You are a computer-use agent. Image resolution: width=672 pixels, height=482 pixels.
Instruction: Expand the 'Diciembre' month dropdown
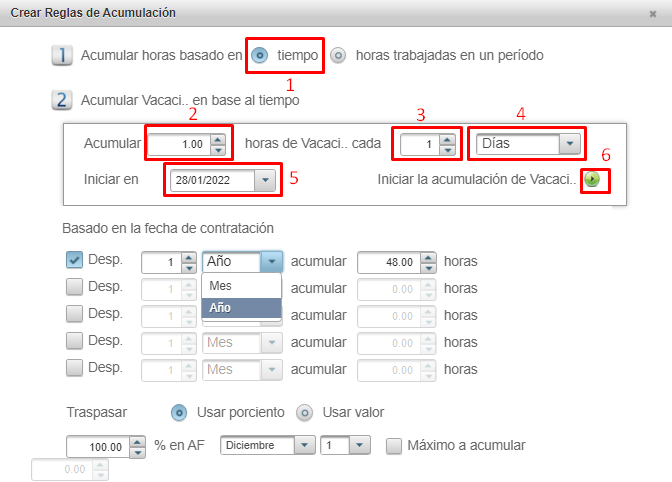(x=306, y=445)
